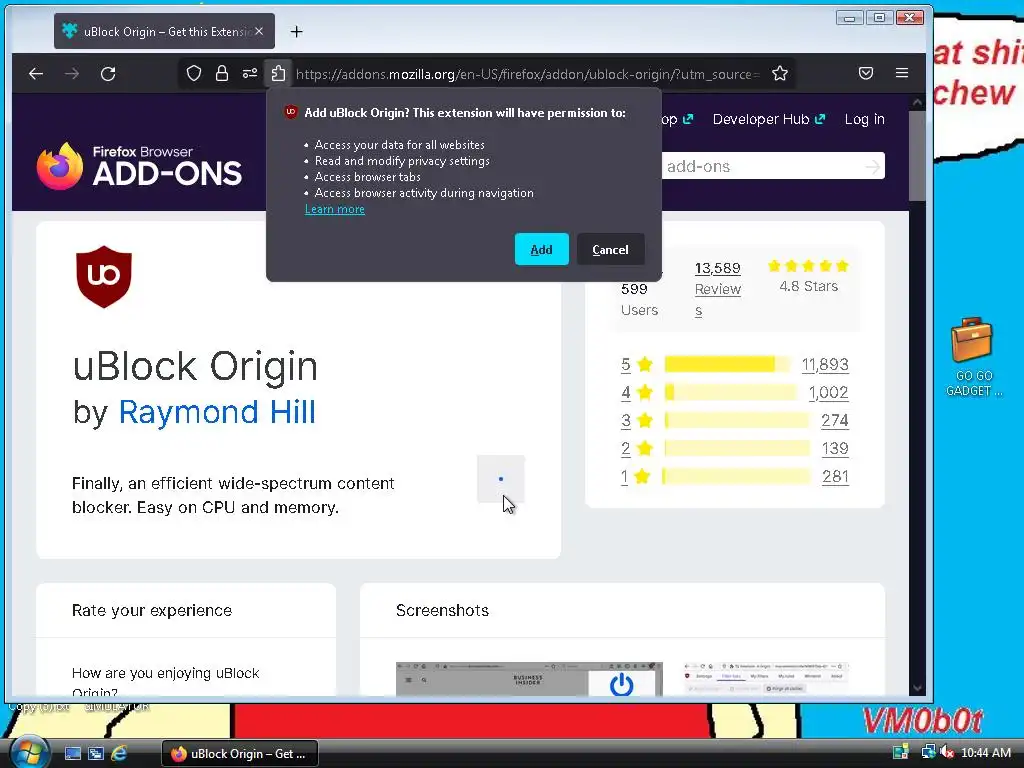Click the uBlock icon in permission dialog
The image size is (1024, 768).
coord(291,112)
